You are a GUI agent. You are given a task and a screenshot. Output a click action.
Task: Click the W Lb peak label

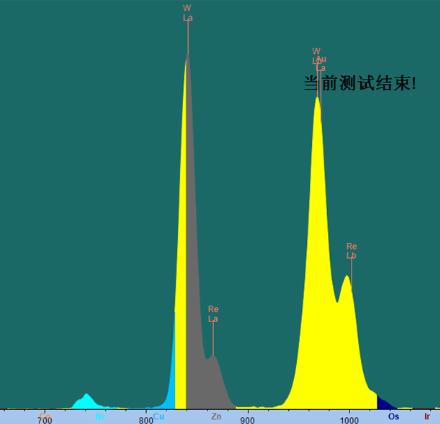coord(316,56)
